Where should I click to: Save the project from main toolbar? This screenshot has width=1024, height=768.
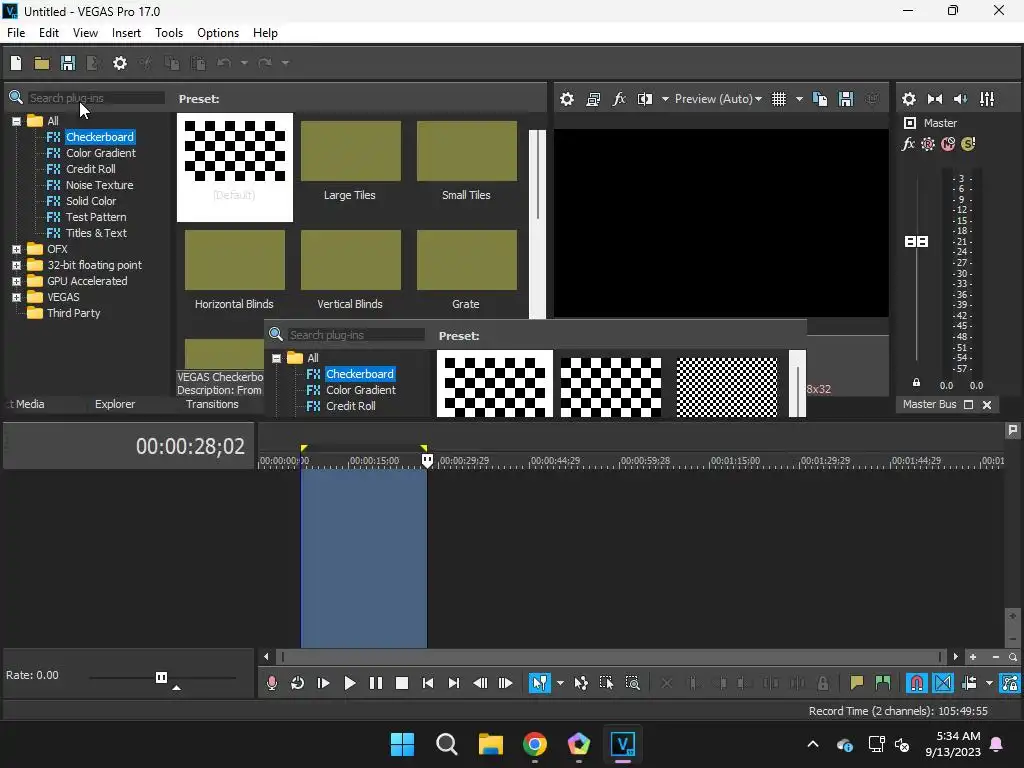(x=68, y=63)
